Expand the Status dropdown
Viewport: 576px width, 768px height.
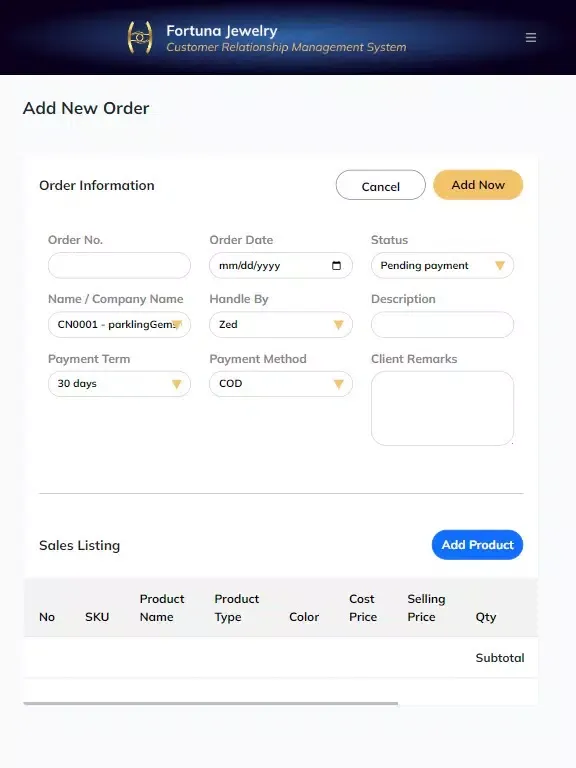442,265
